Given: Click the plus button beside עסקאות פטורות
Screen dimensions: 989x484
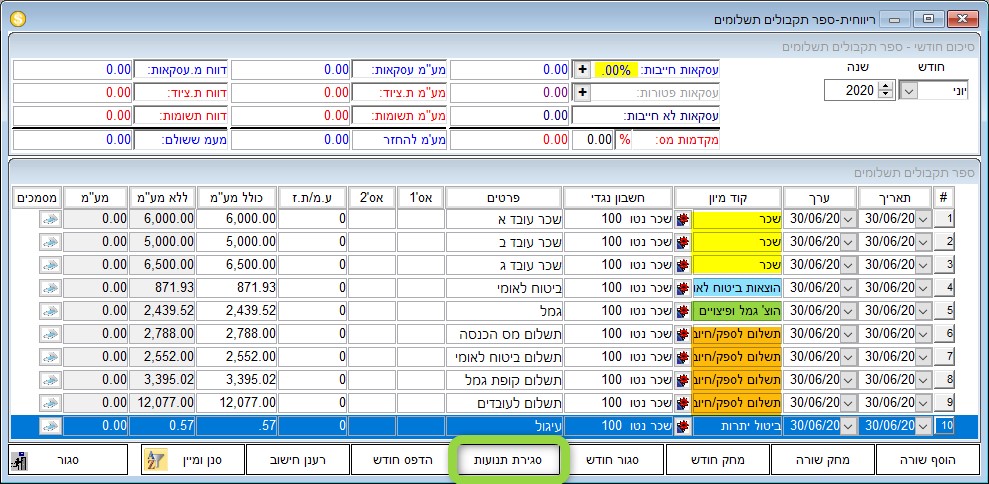Looking at the screenshot, I should (x=583, y=93).
